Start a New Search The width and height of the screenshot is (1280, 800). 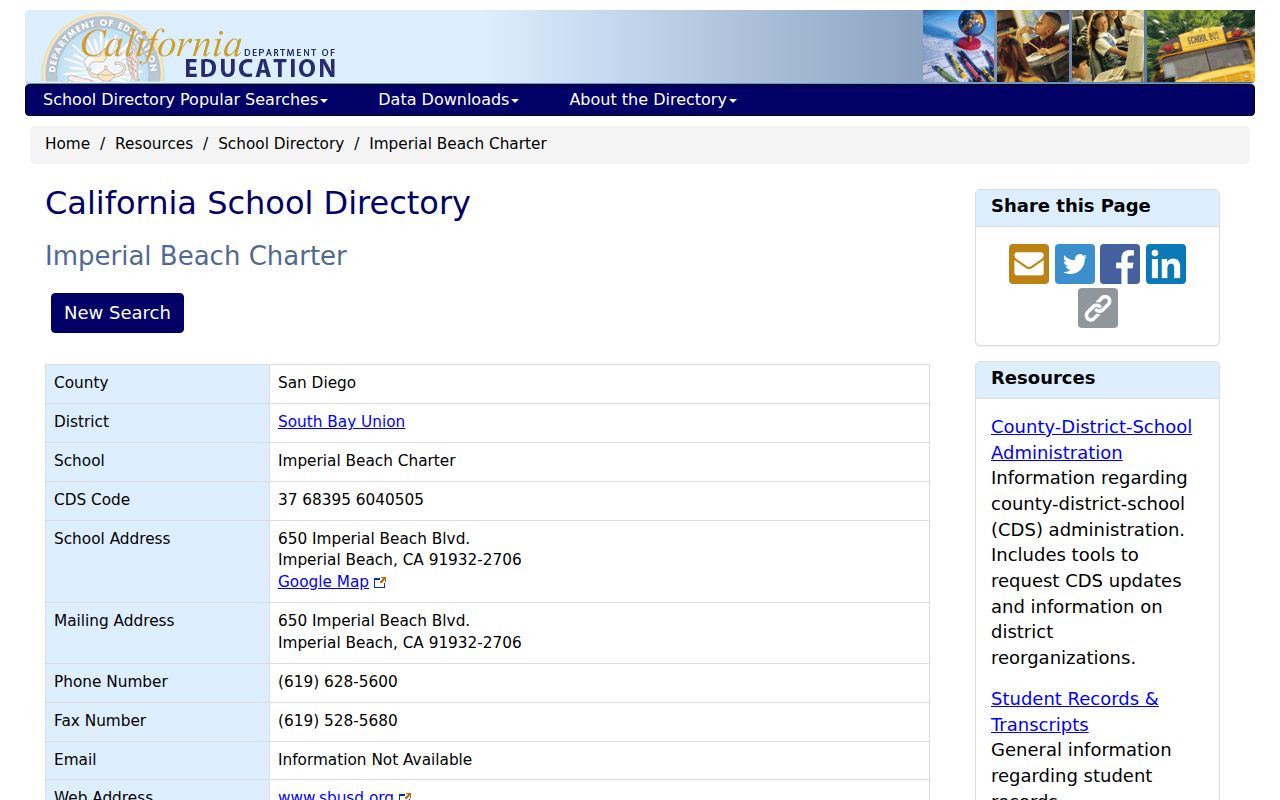(117, 313)
